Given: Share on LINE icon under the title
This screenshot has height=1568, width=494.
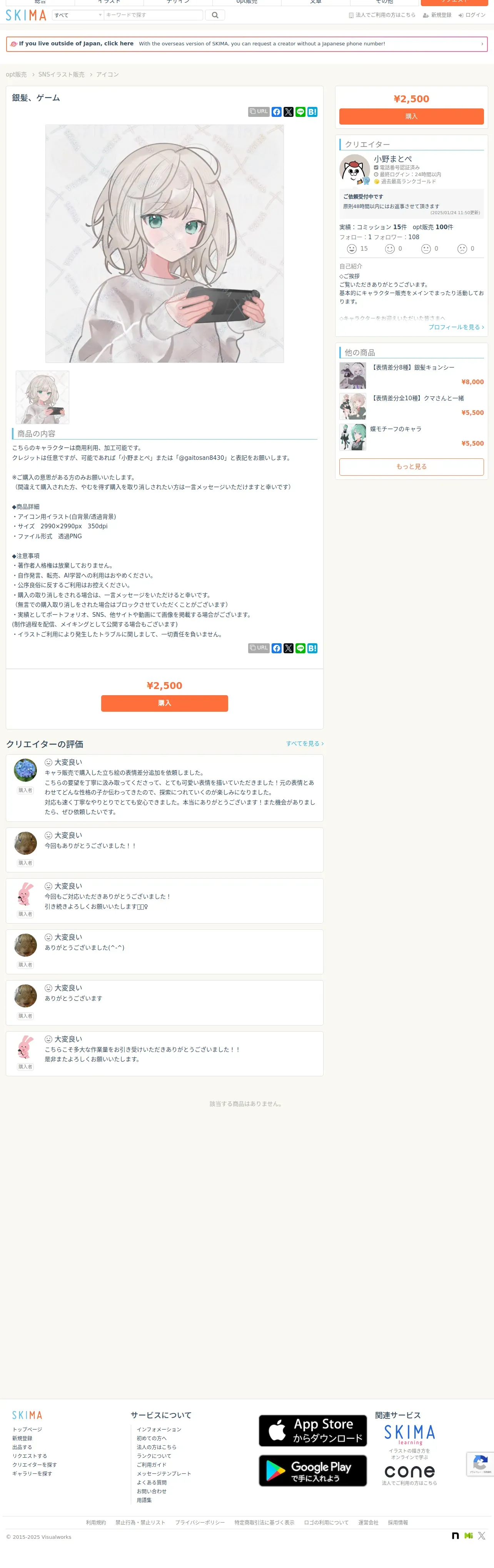Looking at the screenshot, I should click(300, 112).
